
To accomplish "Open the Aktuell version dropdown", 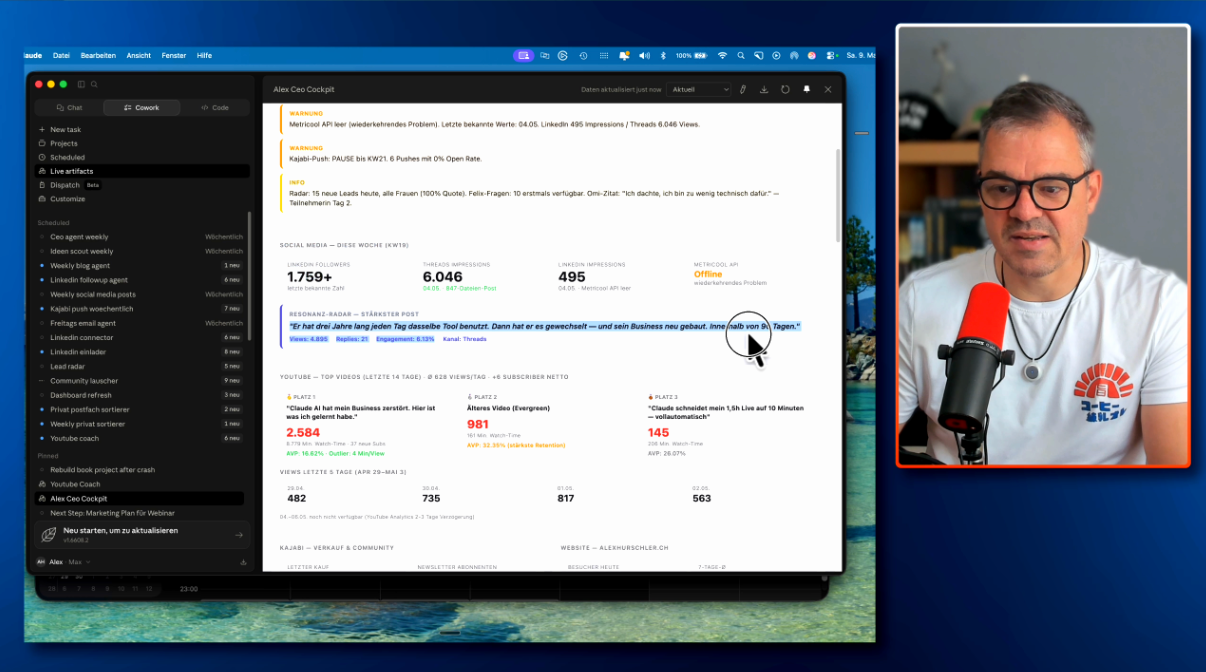I will click(x=699, y=89).
